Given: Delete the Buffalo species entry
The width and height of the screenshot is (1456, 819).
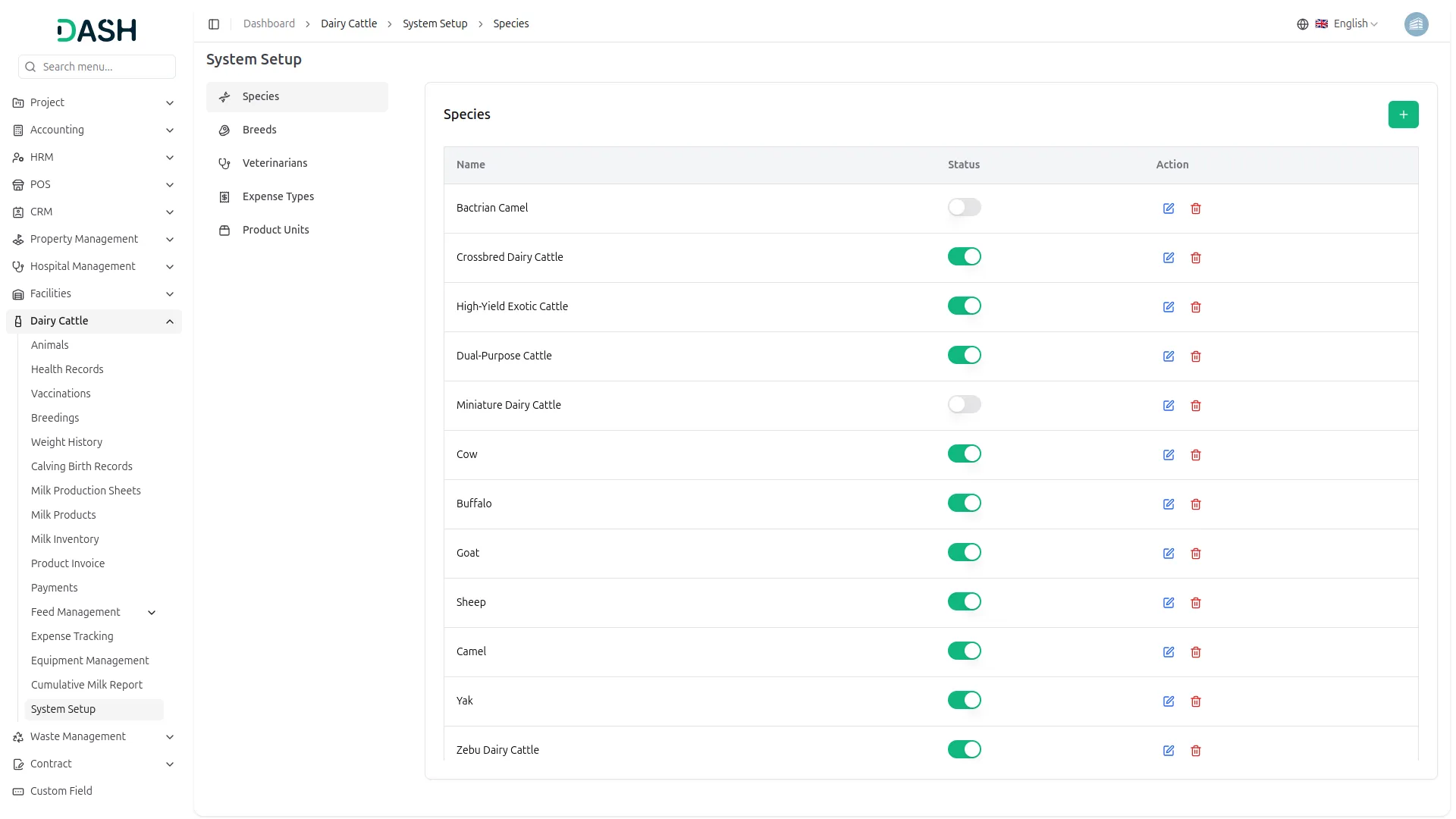Looking at the screenshot, I should click(x=1196, y=504).
